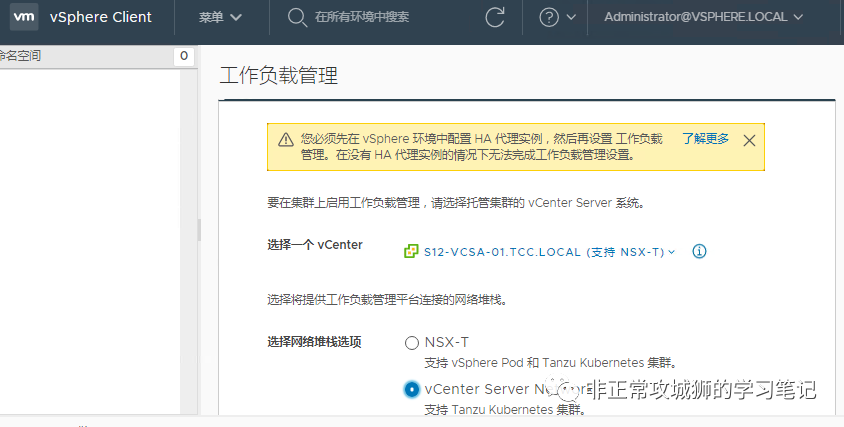Click the info icon next to vCenter selector
Screen dimensions: 844x427
pos(699,251)
